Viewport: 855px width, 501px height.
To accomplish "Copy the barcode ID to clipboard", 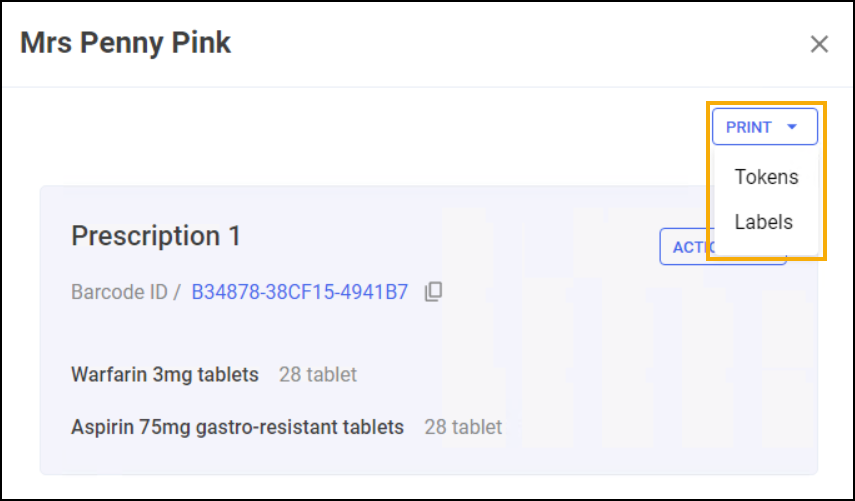I will [x=433, y=292].
